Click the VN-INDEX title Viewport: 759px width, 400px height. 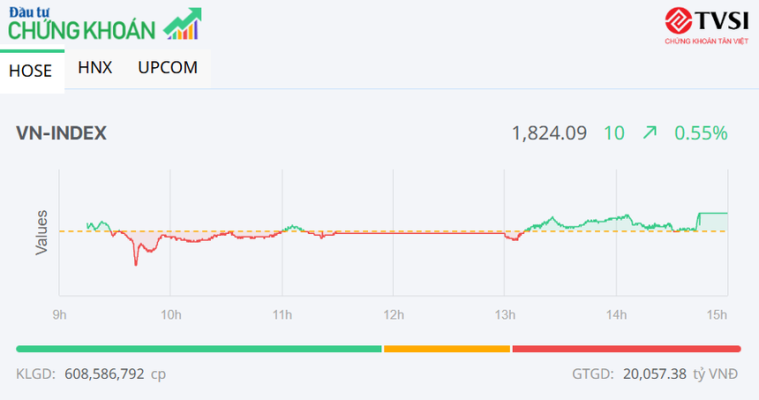tap(61, 133)
